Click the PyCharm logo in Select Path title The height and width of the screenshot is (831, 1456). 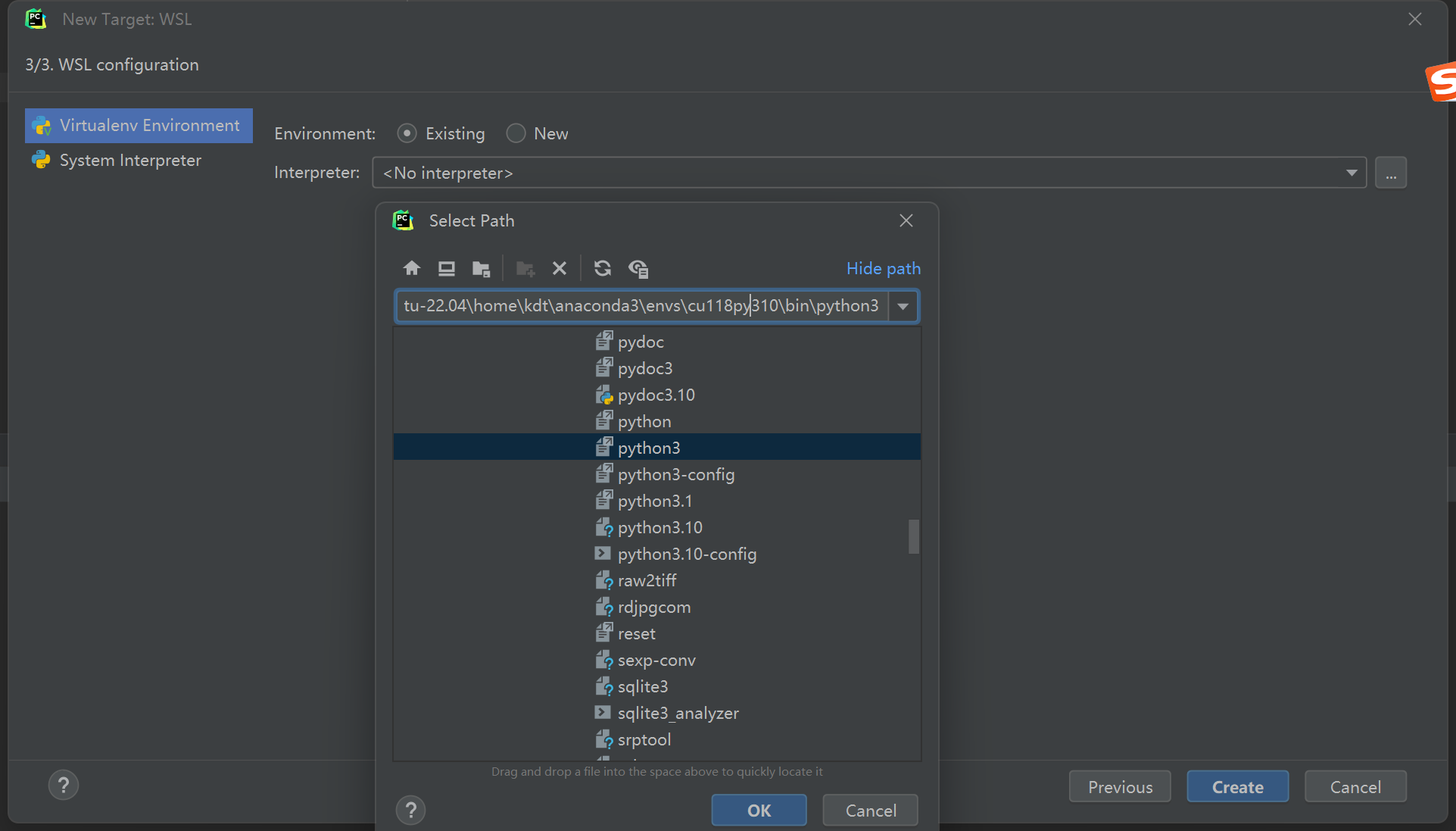[x=403, y=220]
